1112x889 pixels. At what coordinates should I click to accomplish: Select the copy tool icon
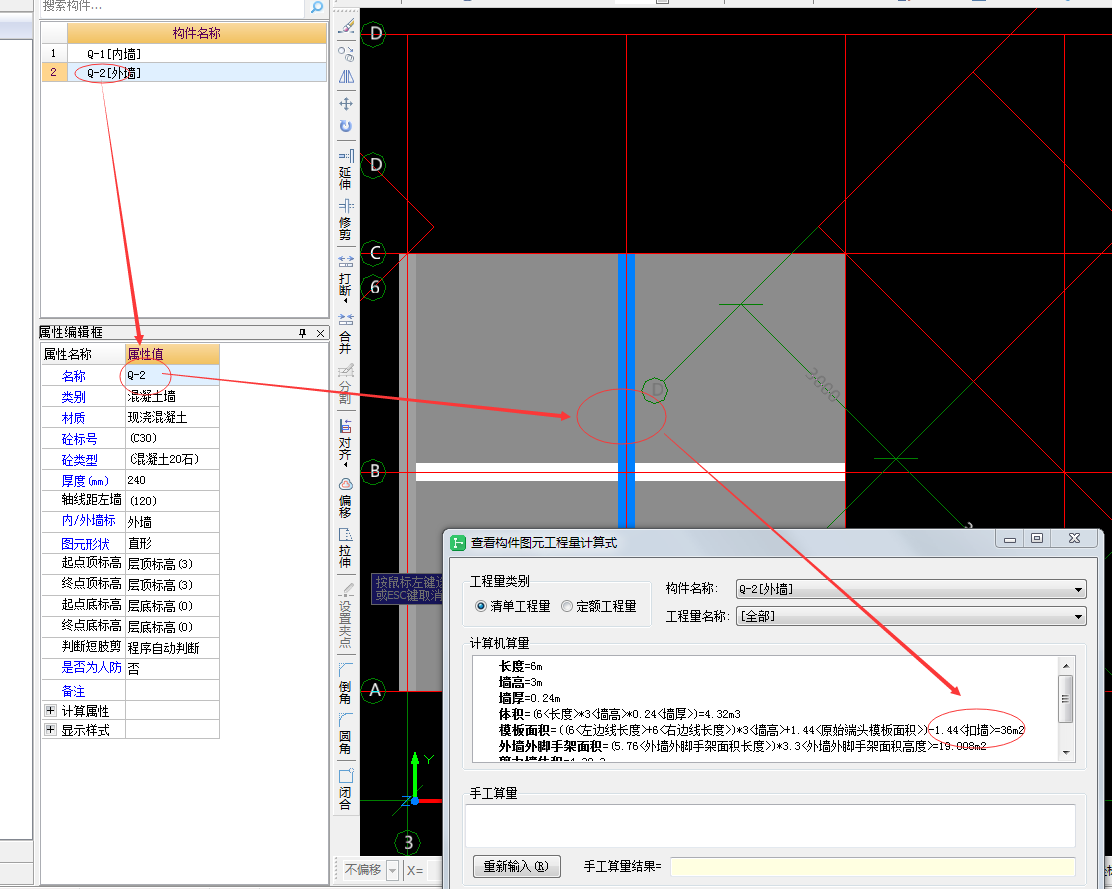click(346, 54)
